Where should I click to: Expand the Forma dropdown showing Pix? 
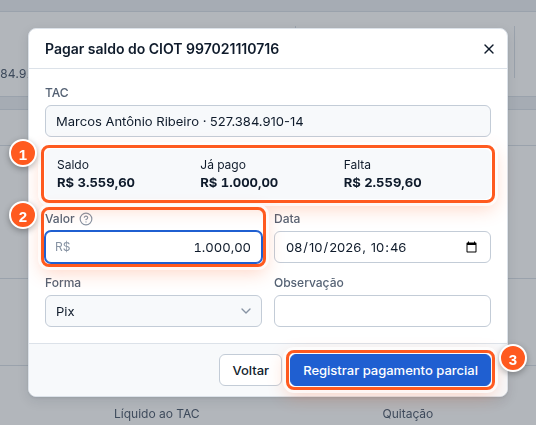pos(153,311)
